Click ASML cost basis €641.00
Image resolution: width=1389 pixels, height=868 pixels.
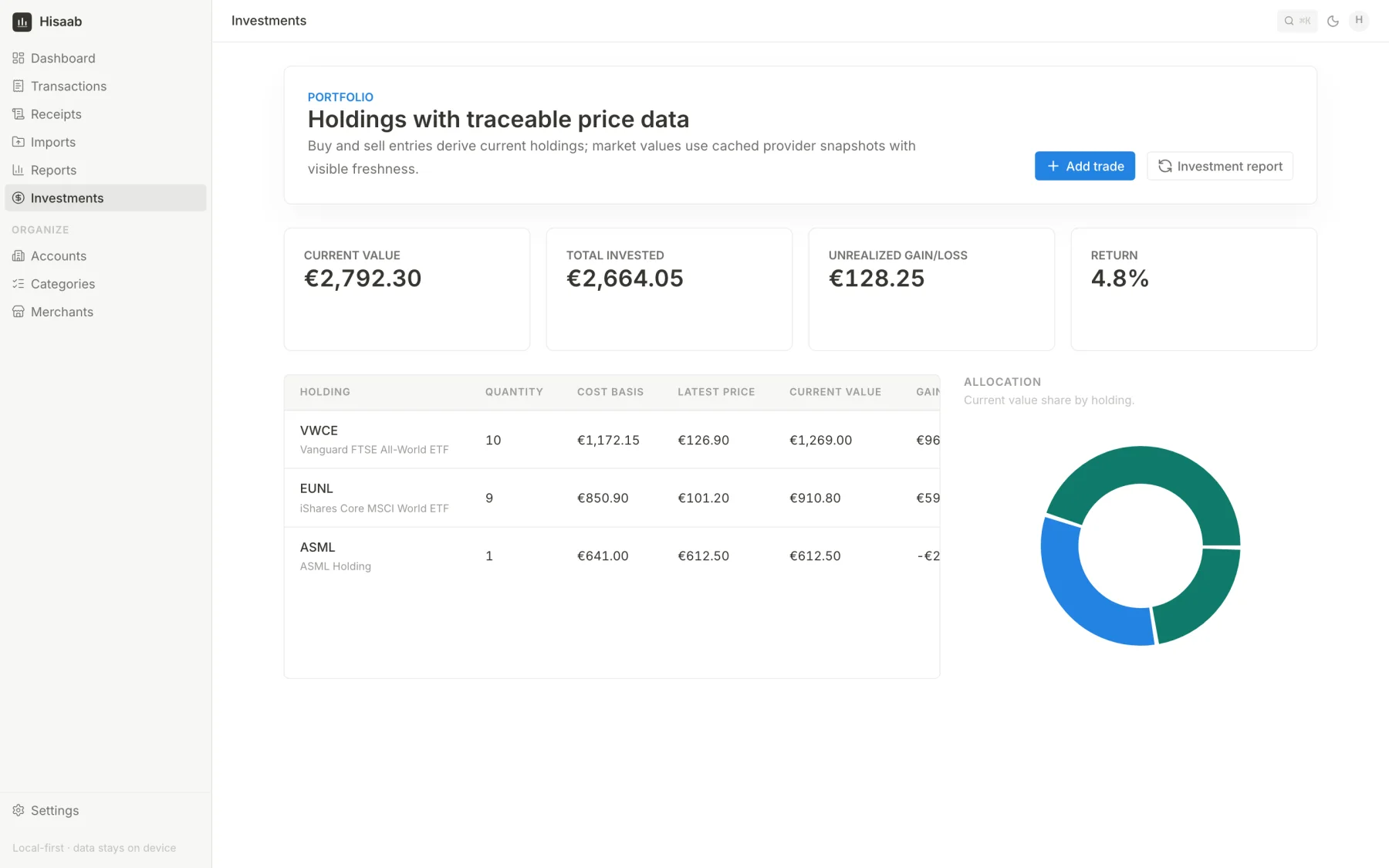point(603,556)
